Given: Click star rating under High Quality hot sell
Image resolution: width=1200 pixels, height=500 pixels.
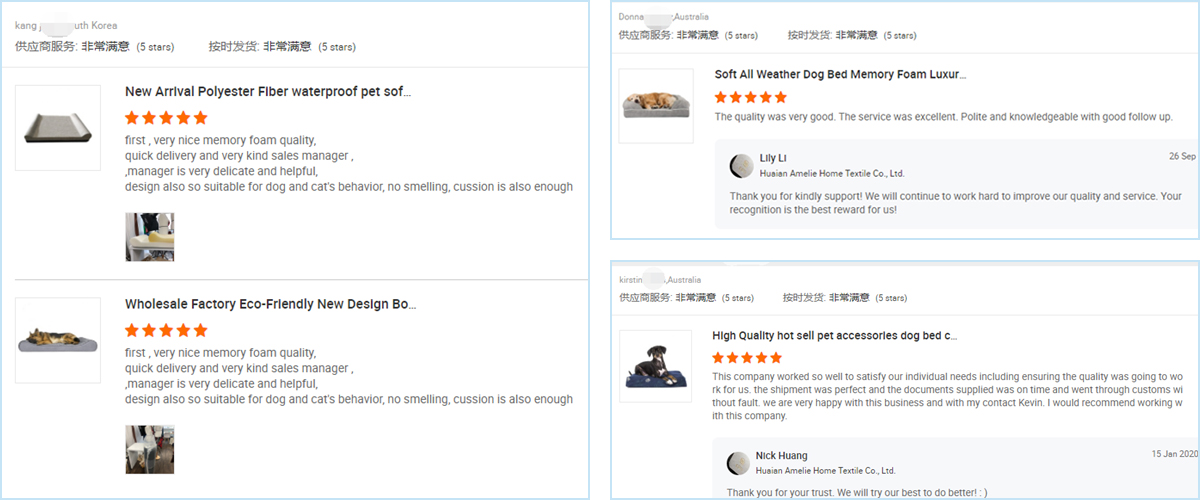Looking at the screenshot, I should (747, 357).
